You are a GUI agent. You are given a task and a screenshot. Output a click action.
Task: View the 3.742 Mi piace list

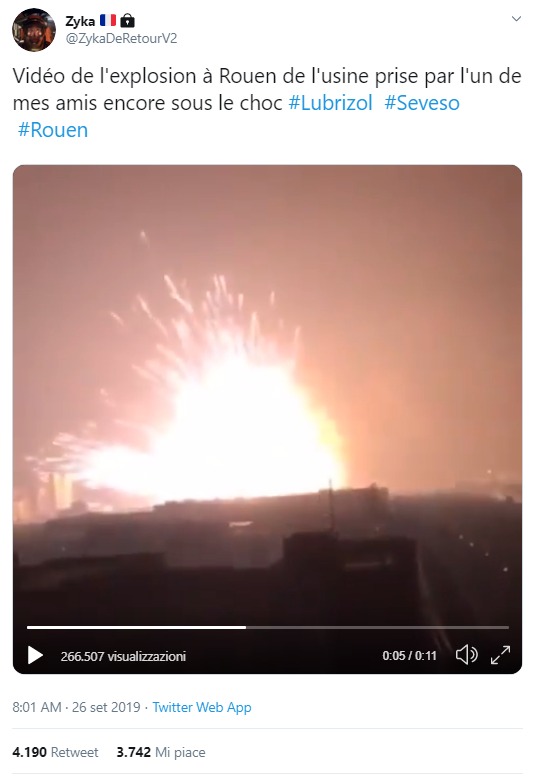click(x=161, y=752)
